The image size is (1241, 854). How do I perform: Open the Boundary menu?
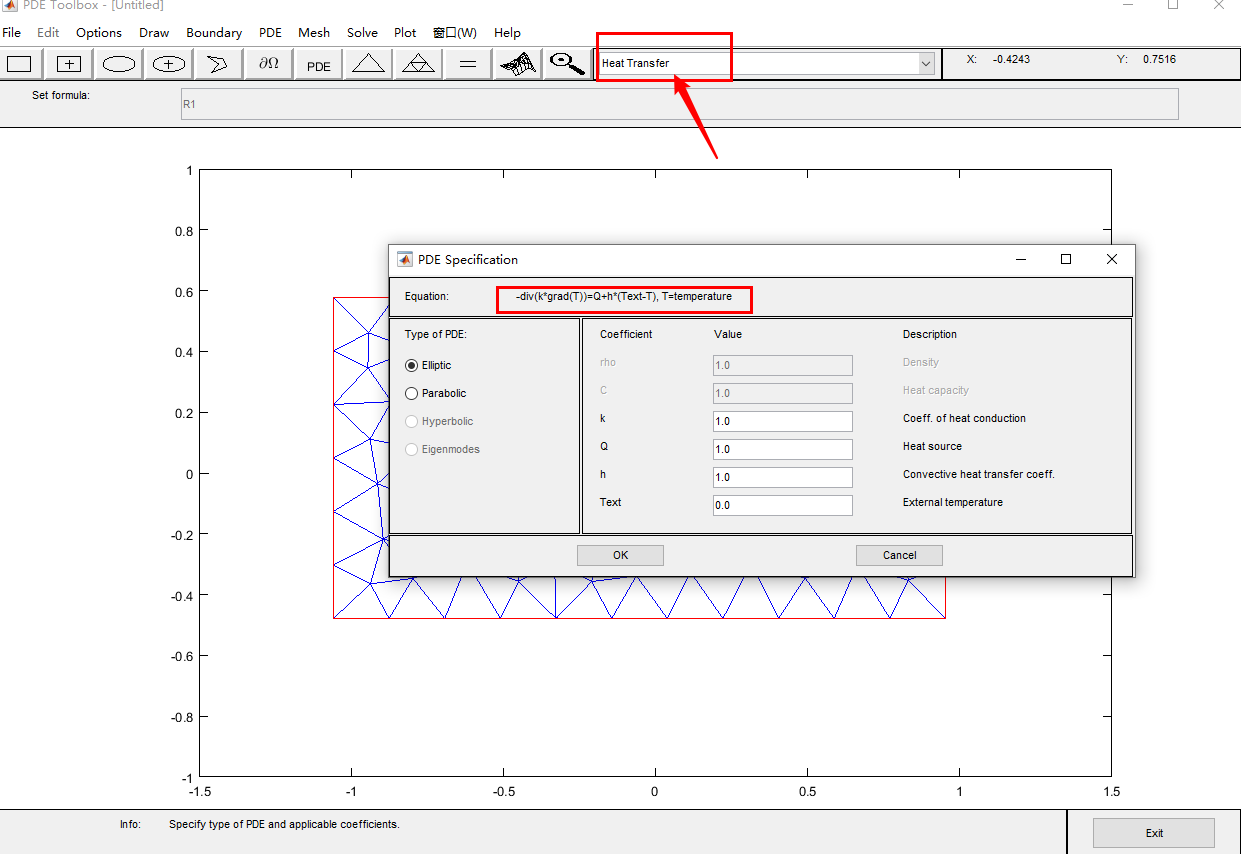click(214, 33)
